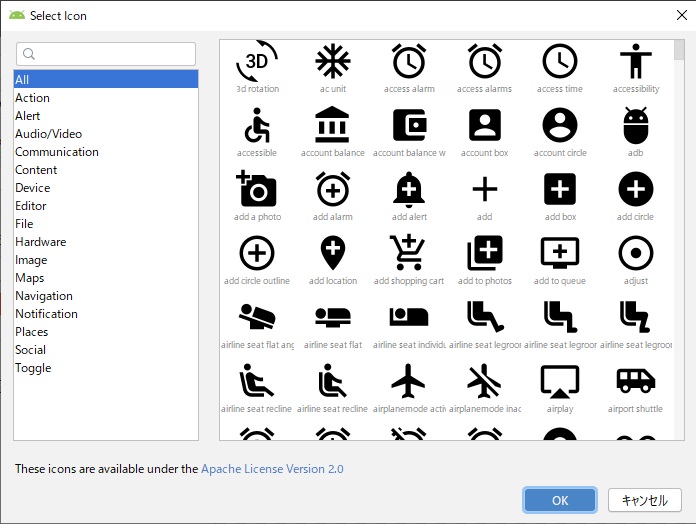This screenshot has height=524, width=696.
Task: Select the add location pin icon
Action: (333, 253)
